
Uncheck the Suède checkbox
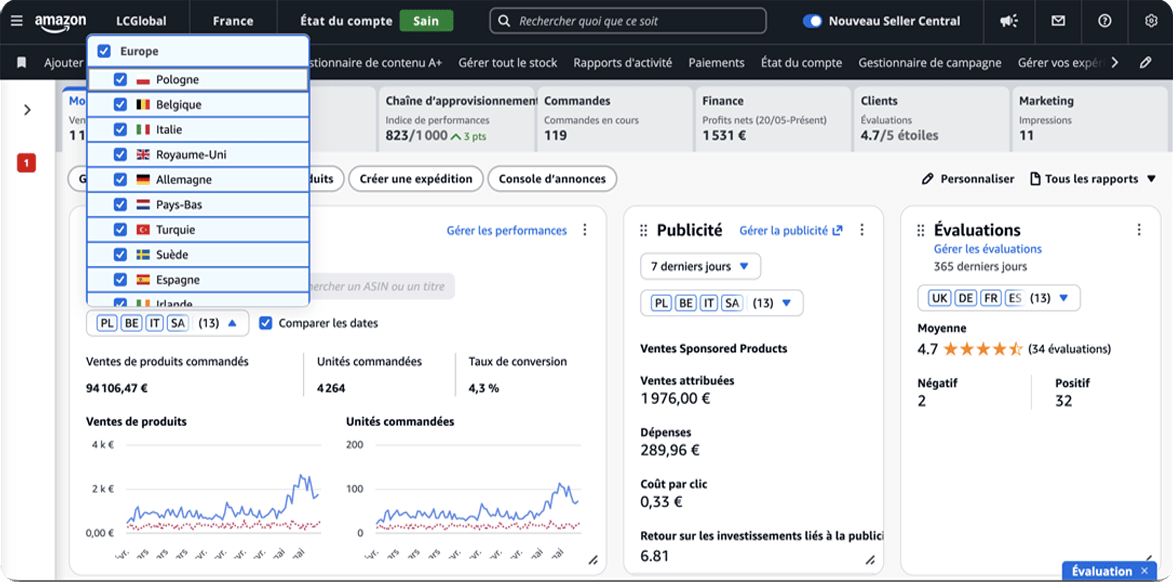pyautogui.click(x=120, y=254)
